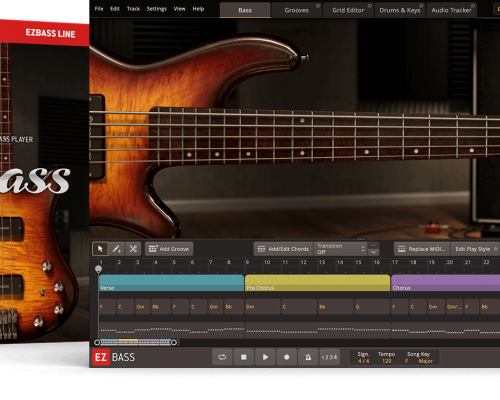
Task: Click the grip handle above the song track
Action: 361,239
